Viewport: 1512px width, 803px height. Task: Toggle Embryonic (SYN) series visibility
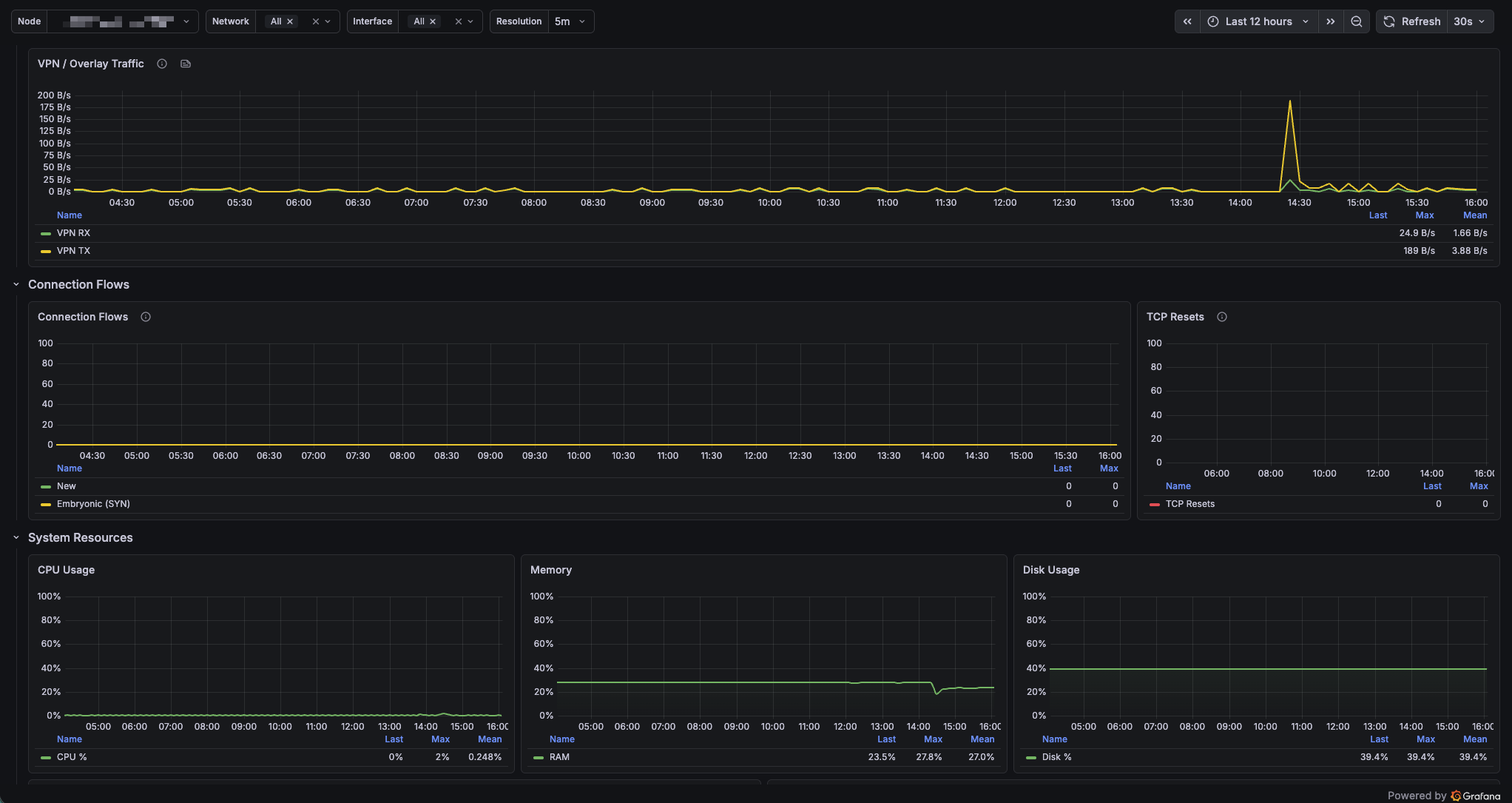click(93, 504)
